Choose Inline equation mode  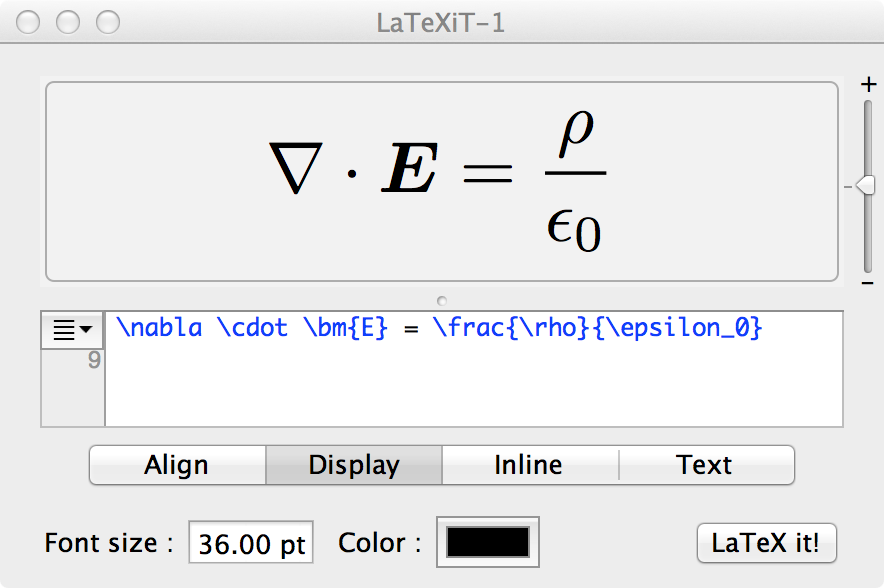tap(529, 465)
